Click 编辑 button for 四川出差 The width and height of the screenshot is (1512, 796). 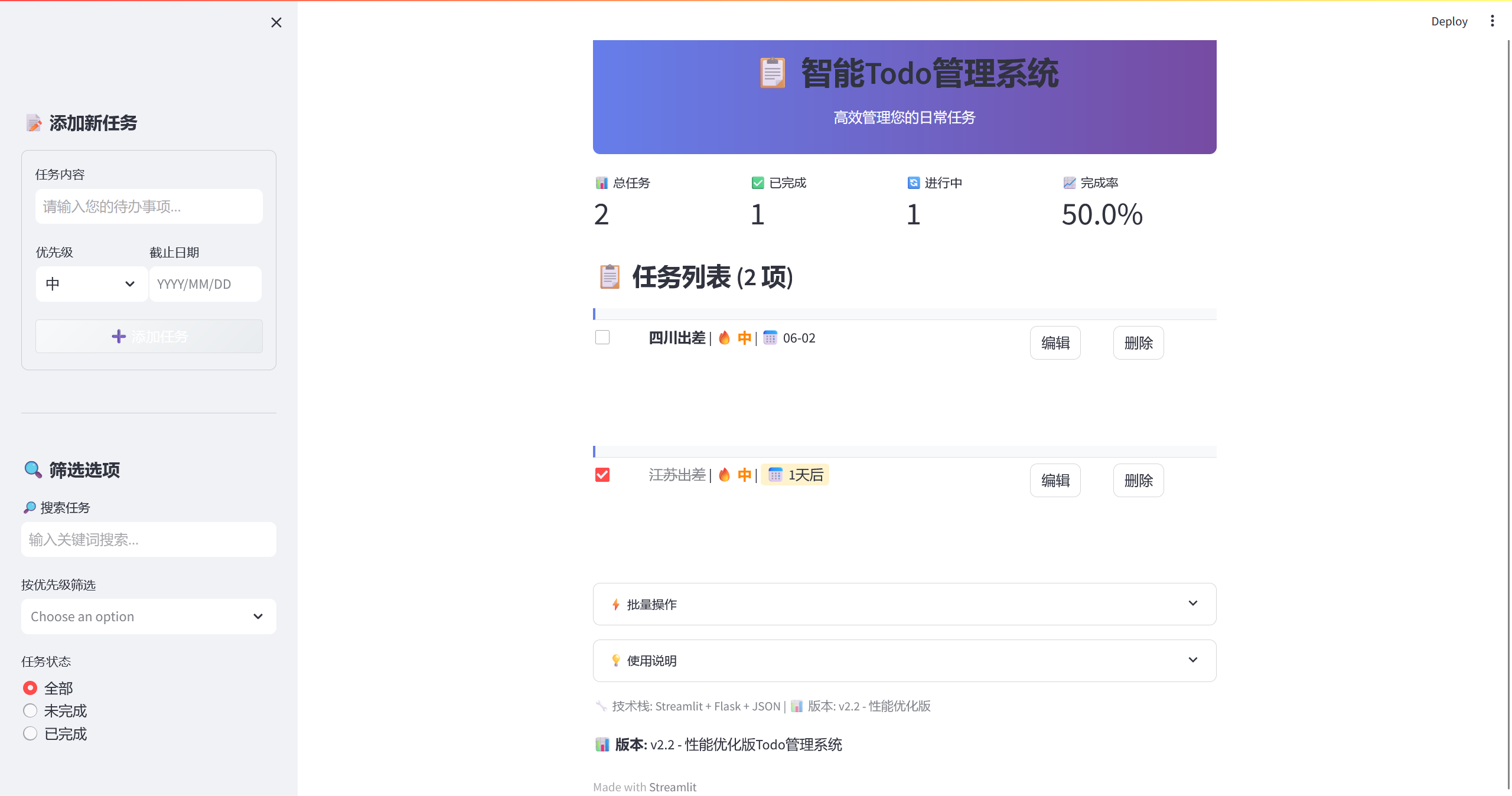[1055, 342]
